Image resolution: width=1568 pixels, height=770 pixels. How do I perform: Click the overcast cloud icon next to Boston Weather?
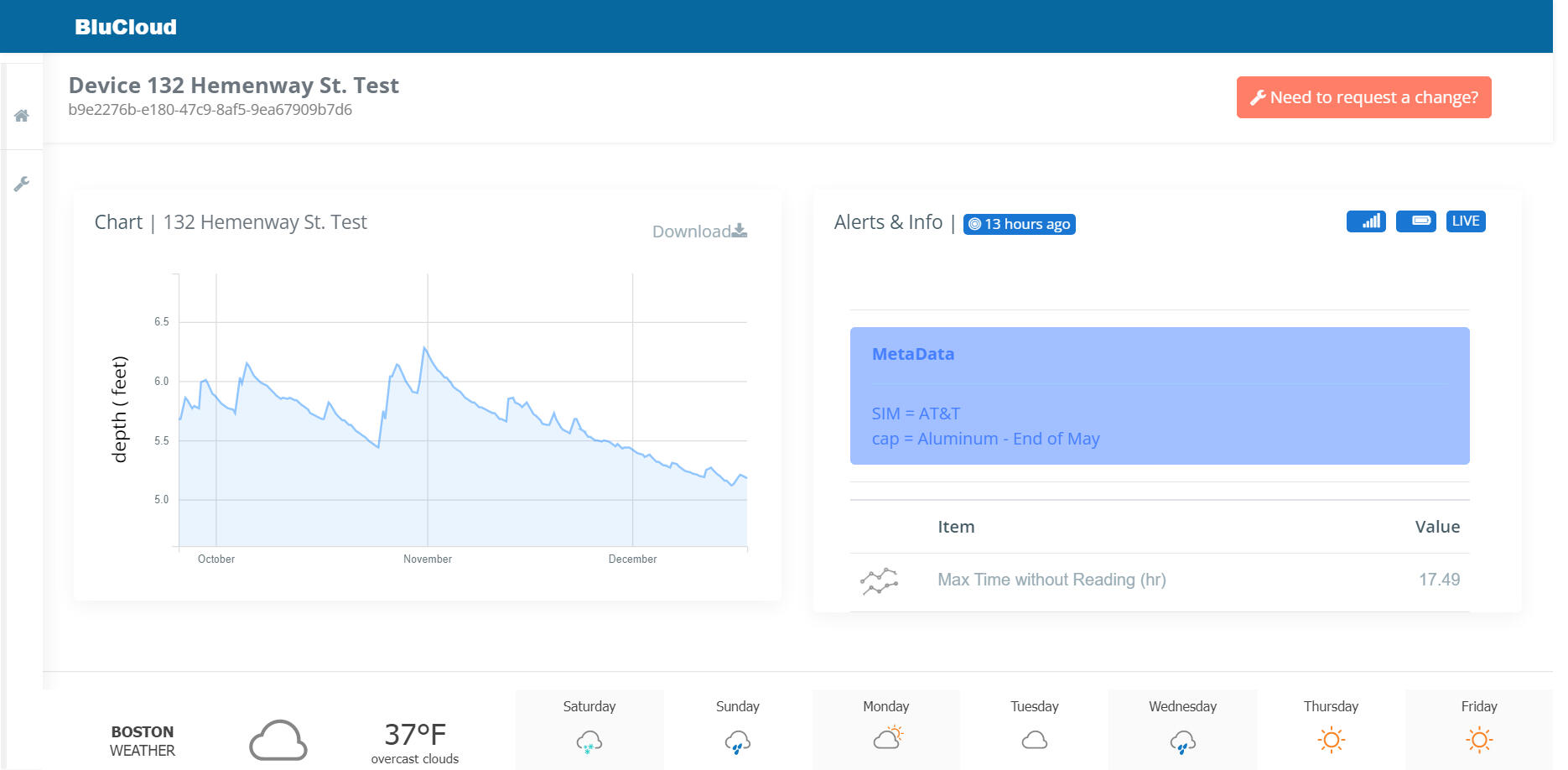pyautogui.click(x=278, y=740)
